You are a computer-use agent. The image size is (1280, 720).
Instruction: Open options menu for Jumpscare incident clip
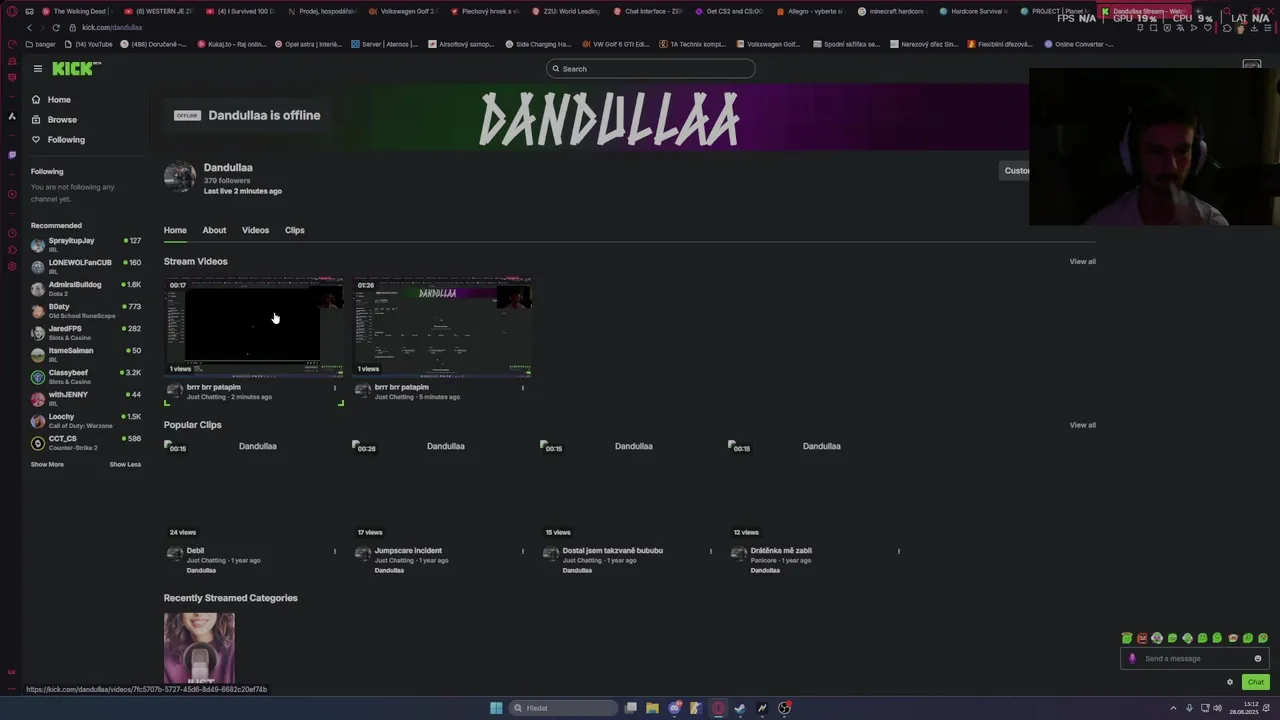pos(523,551)
